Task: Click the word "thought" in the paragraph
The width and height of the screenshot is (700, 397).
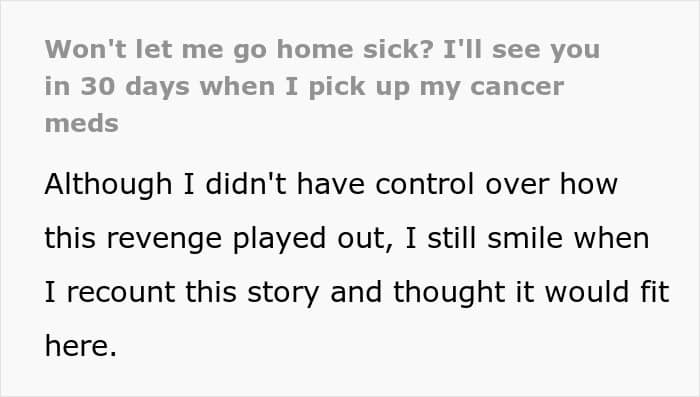Action: coord(449,293)
